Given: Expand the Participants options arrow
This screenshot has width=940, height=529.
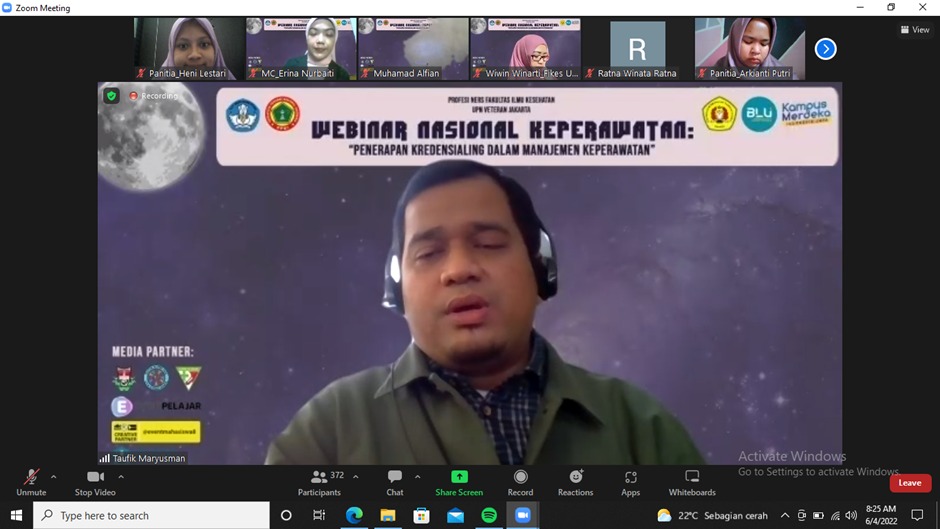Looking at the screenshot, I should pyautogui.click(x=356, y=476).
